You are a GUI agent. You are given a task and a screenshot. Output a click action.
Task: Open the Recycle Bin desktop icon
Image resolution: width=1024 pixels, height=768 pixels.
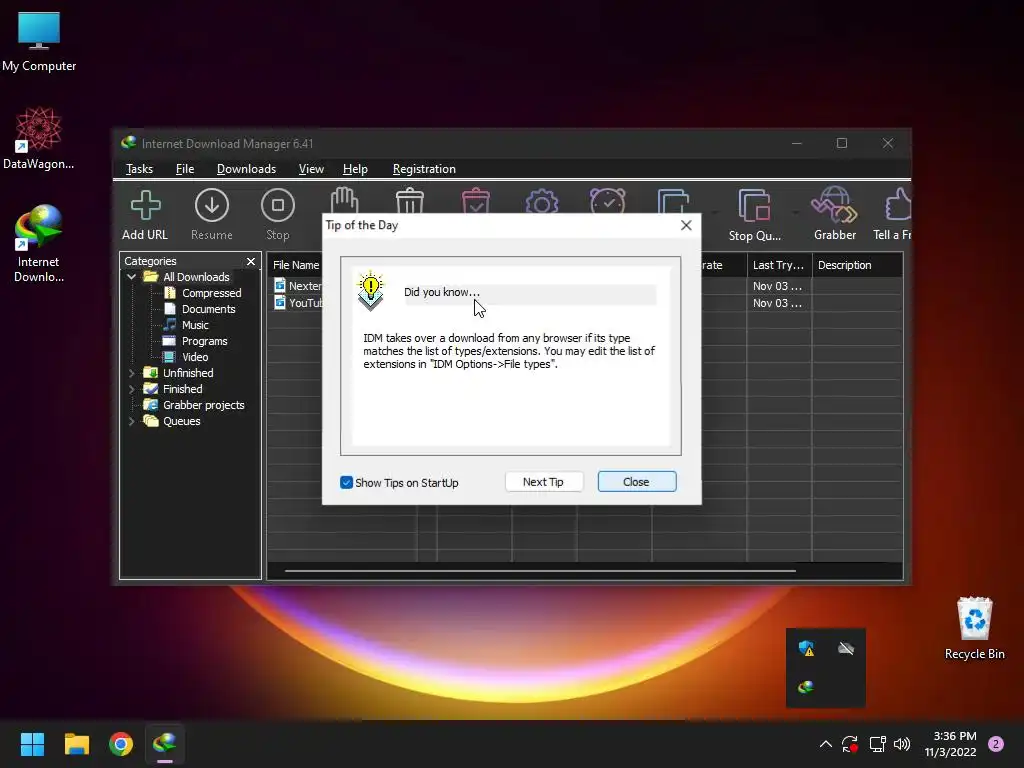tap(974, 628)
